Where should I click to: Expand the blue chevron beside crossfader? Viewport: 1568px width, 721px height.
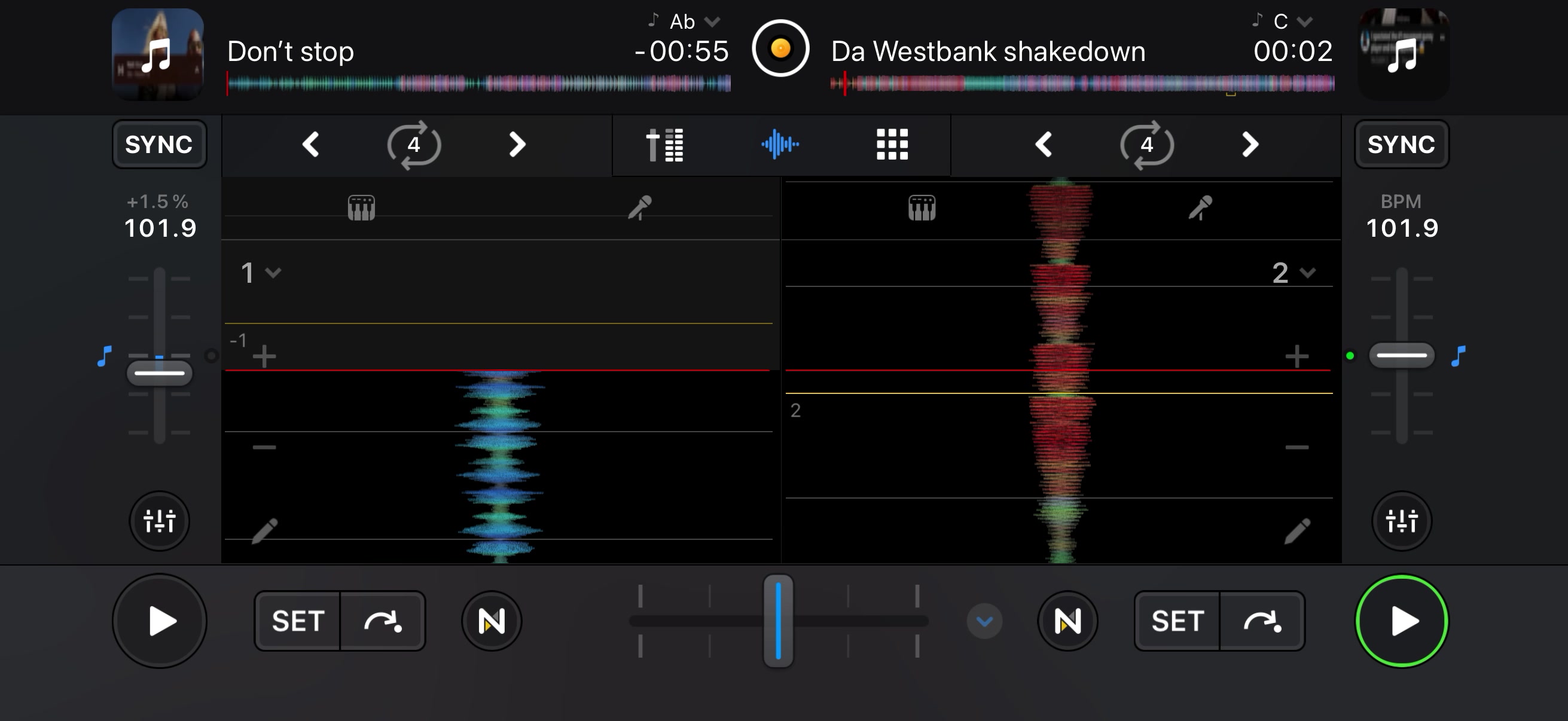(984, 621)
